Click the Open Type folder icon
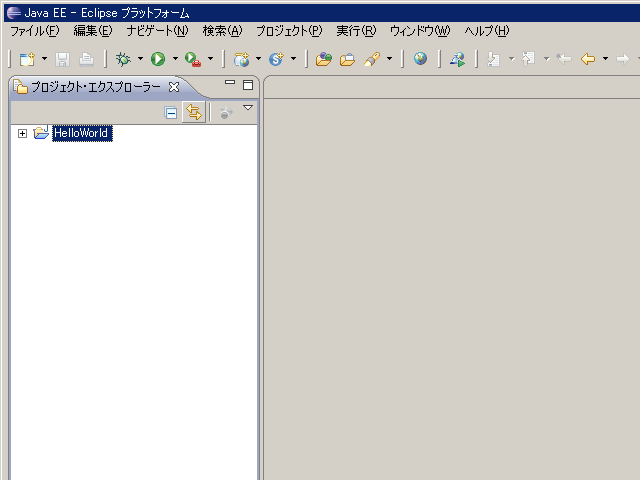The image size is (640, 480). coord(324,59)
